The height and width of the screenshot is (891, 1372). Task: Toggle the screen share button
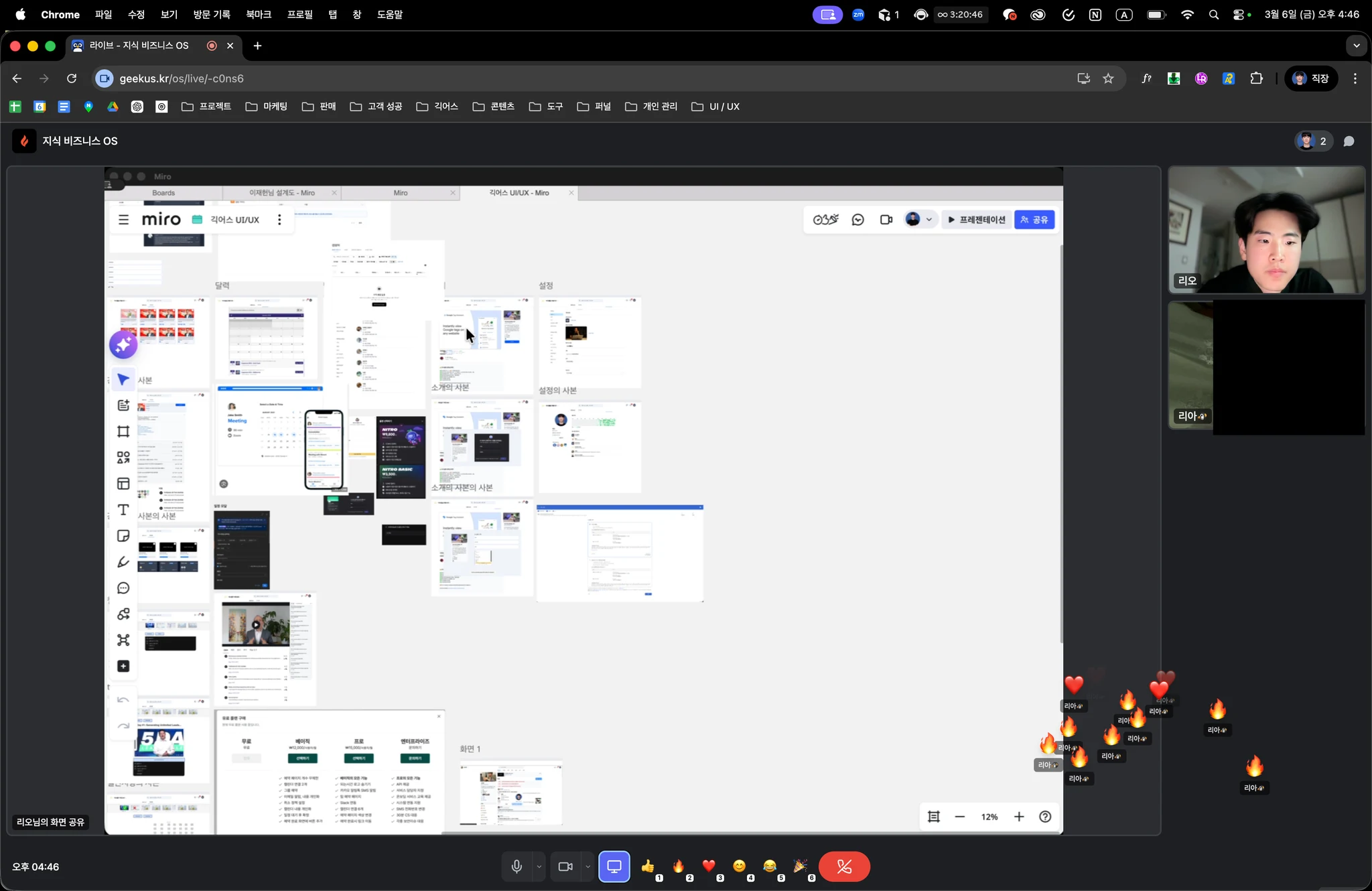pos(614,867)
